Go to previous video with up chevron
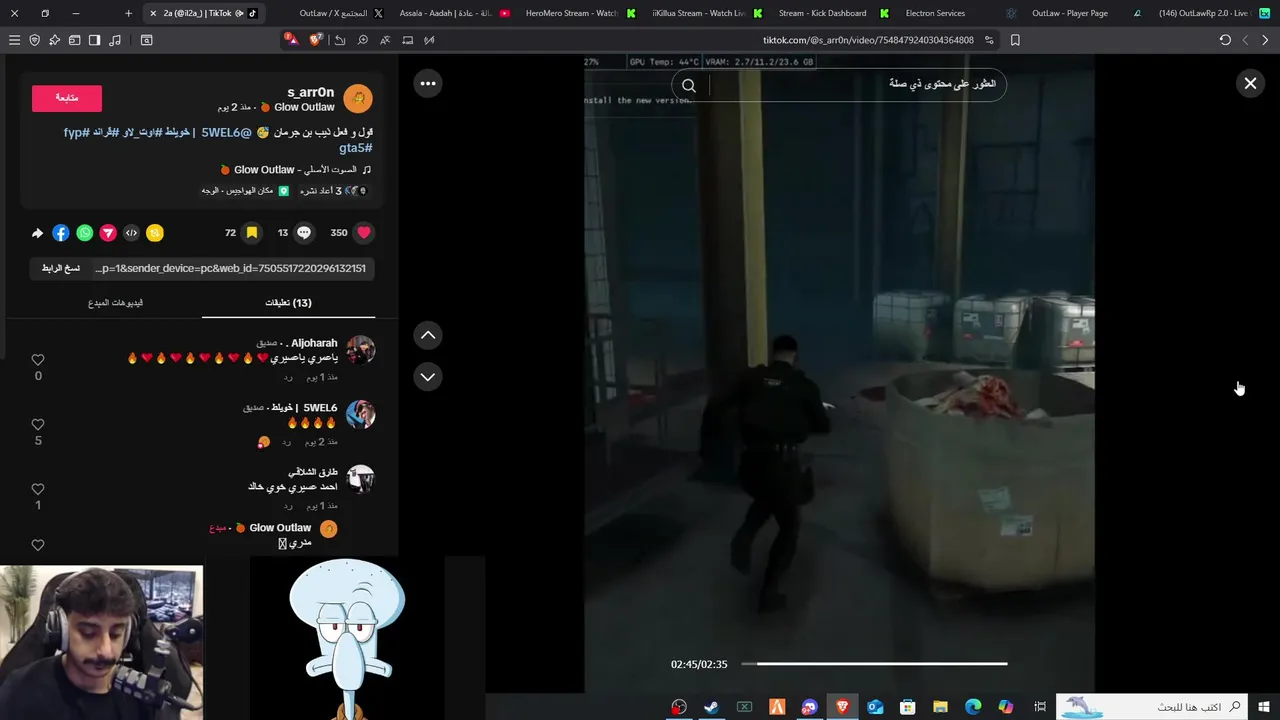Viewport: 1280px width, 720px height. [x=428, y=336]
